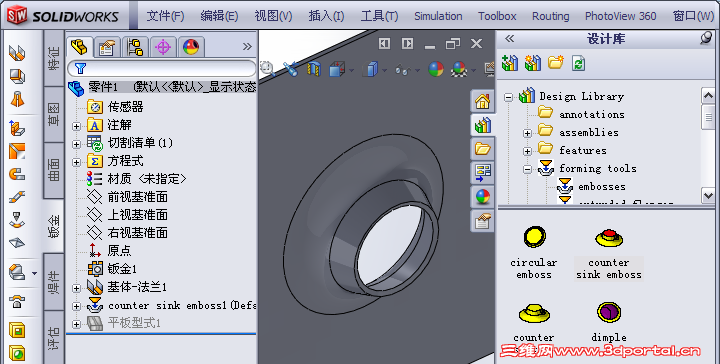The image size is (720, 364).
Task: Select the circular emboss forming tool
Action: pyautogui.click(x=534, y=252)
